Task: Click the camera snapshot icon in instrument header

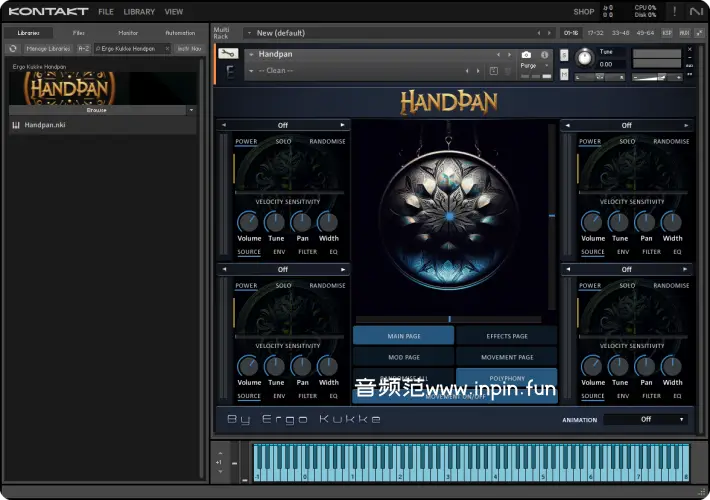Action: click(527, 54)
